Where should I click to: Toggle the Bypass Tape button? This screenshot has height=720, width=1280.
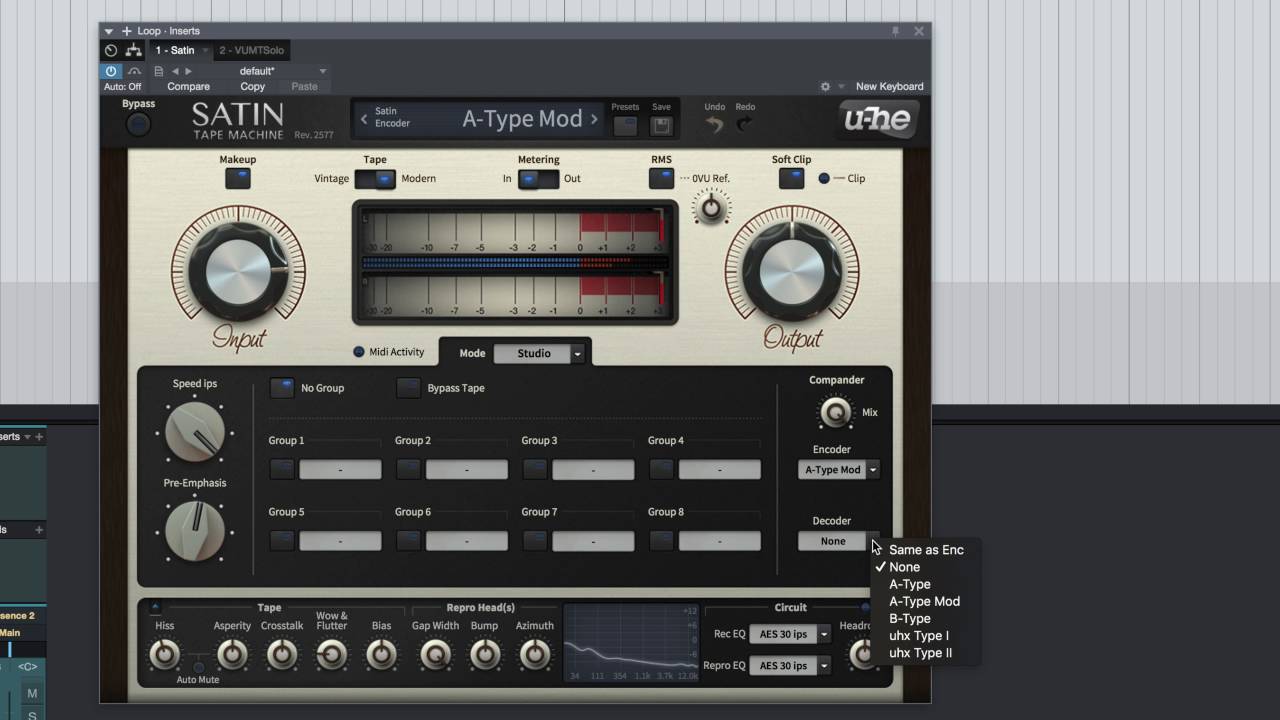click(408, 388)
